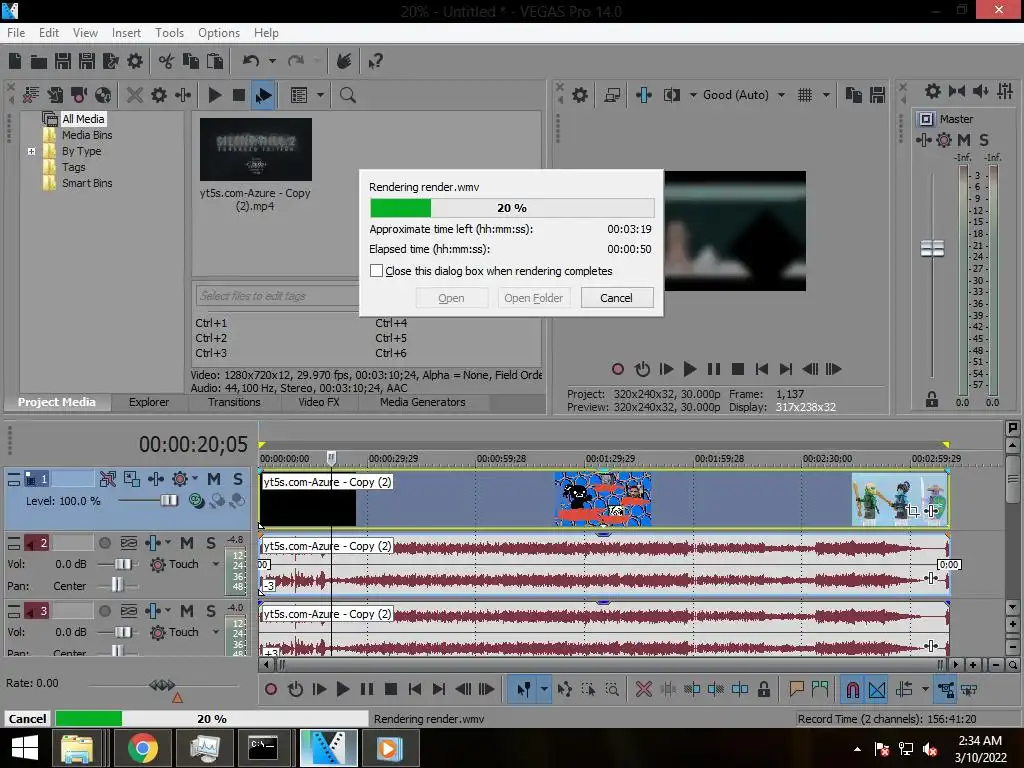Click the Cut scissors icon
The image size is (1024, 768).
tap(167, 61)
